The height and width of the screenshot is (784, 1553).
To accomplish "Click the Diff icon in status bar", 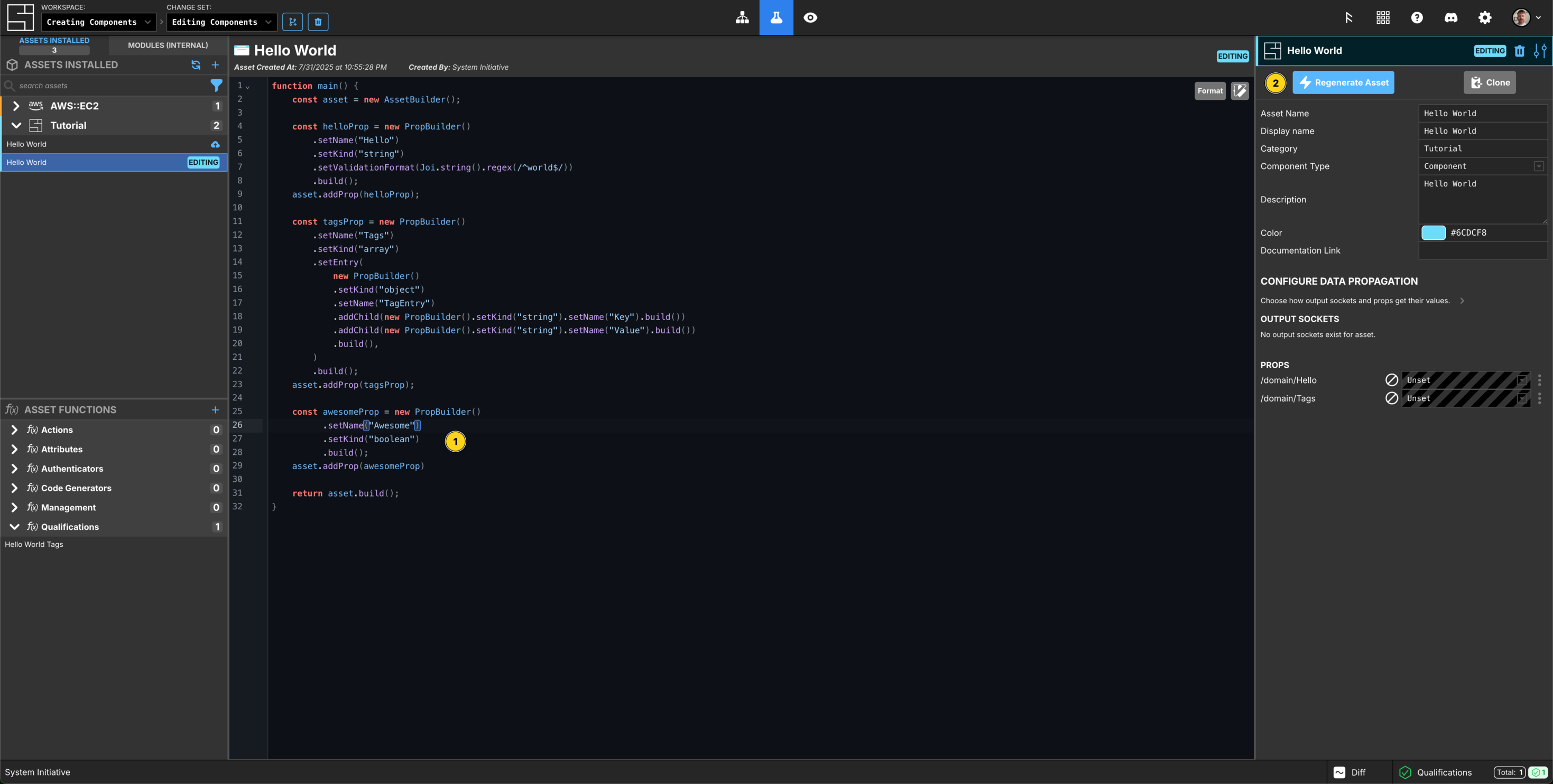I will point(1339,772).
